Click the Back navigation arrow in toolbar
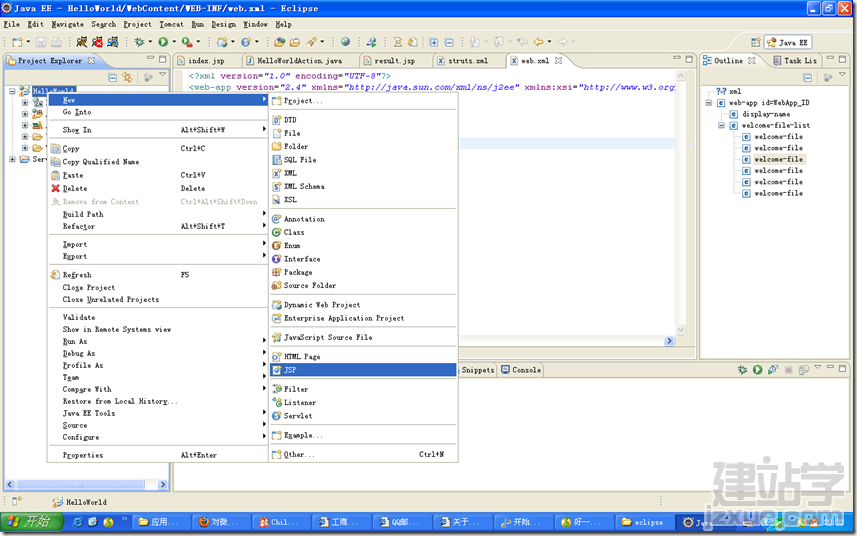The image size is (857, 536). pos(538,42)
